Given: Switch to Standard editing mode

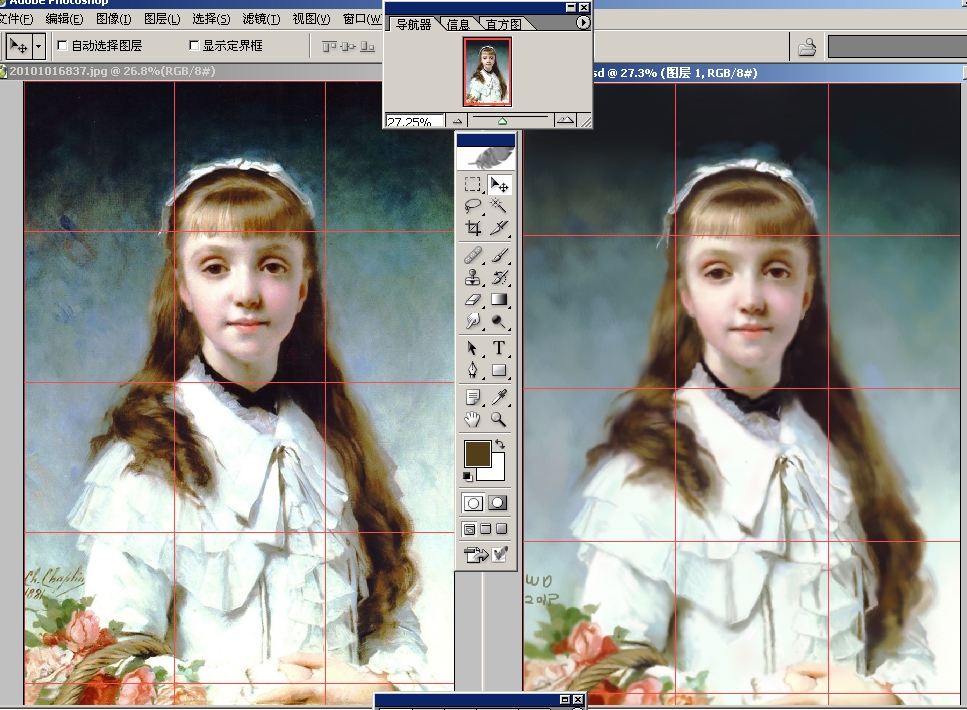Looking at the screenshot, I should [x=473, y=503].
